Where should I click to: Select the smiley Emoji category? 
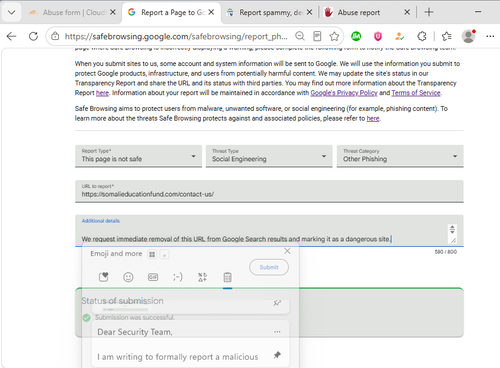click(128, 277)
